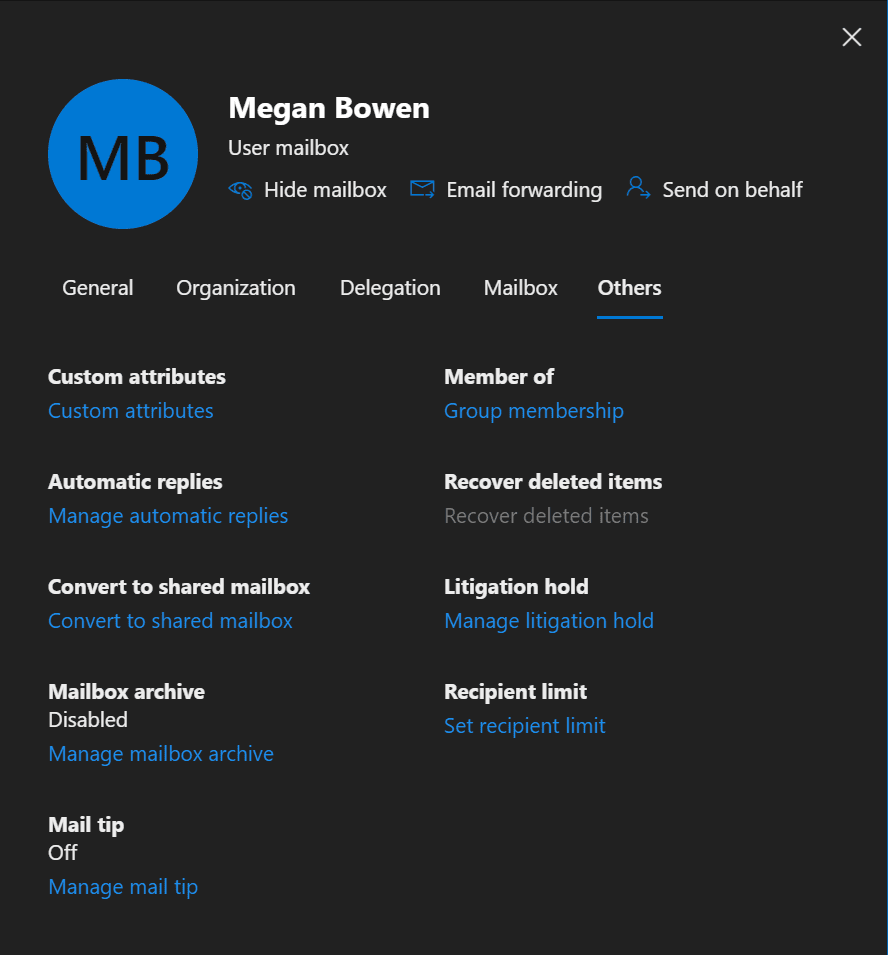The height and width of the screenshot is (955, 888).
Task: Click the Send on behalf person icon
Action: (638, 188)
